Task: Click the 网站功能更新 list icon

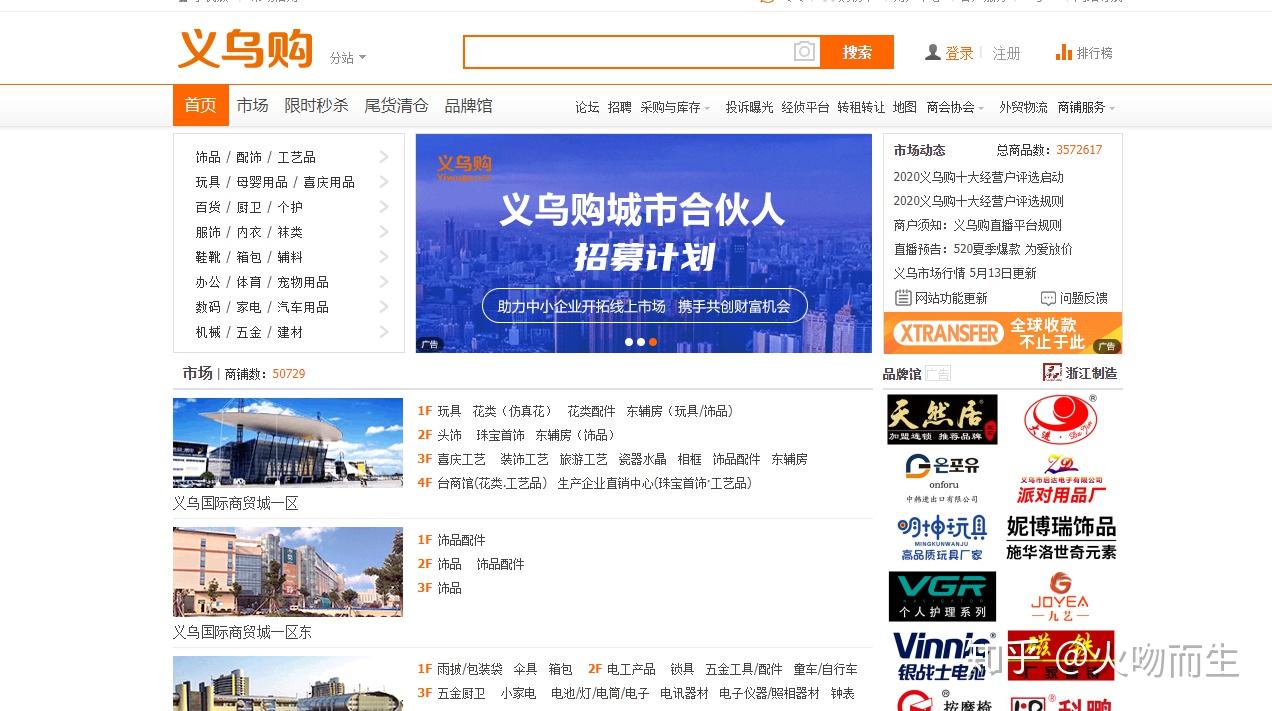Action: click(903, 297)
